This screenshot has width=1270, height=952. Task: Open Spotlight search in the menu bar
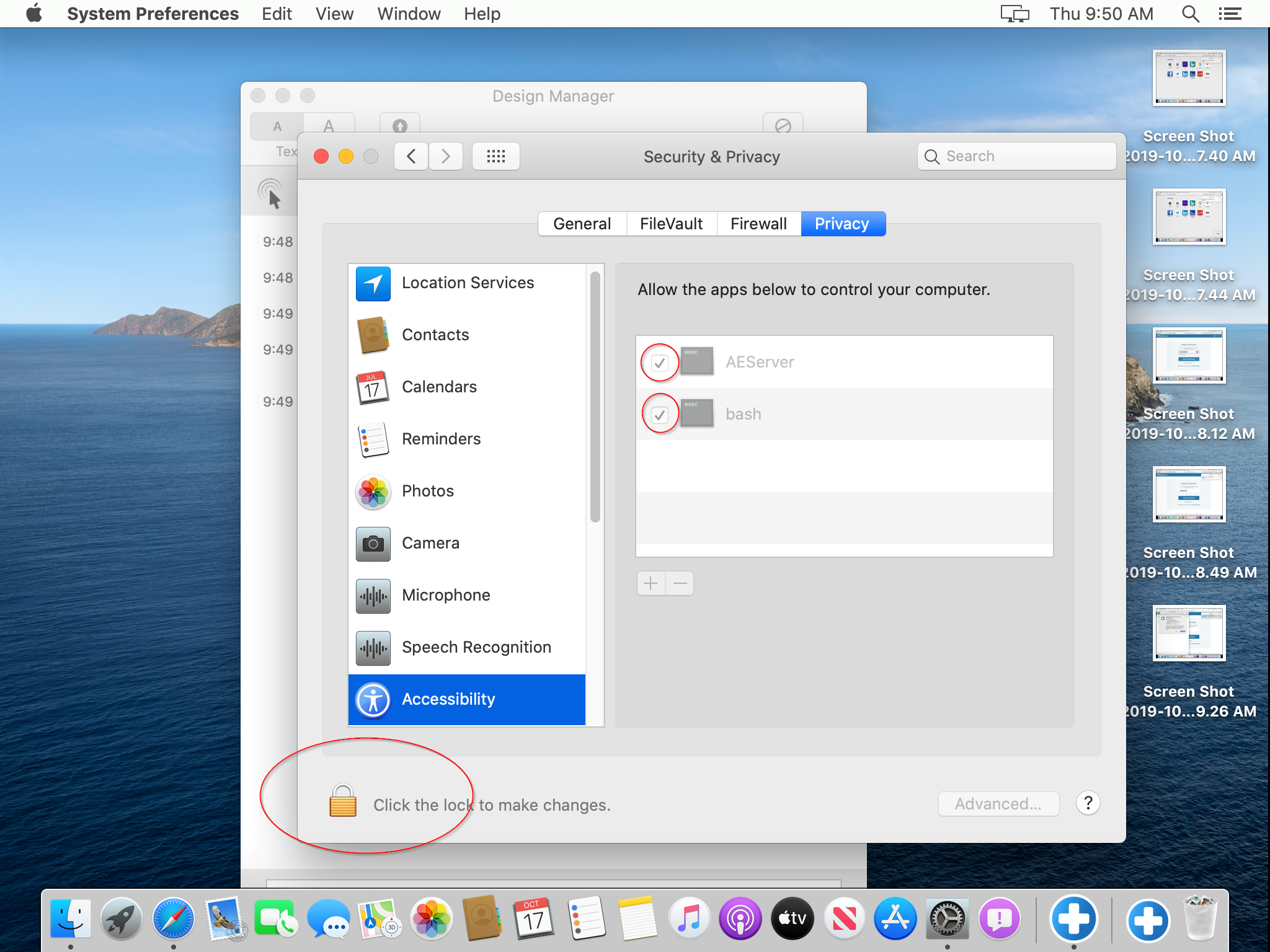point(1189,14)
